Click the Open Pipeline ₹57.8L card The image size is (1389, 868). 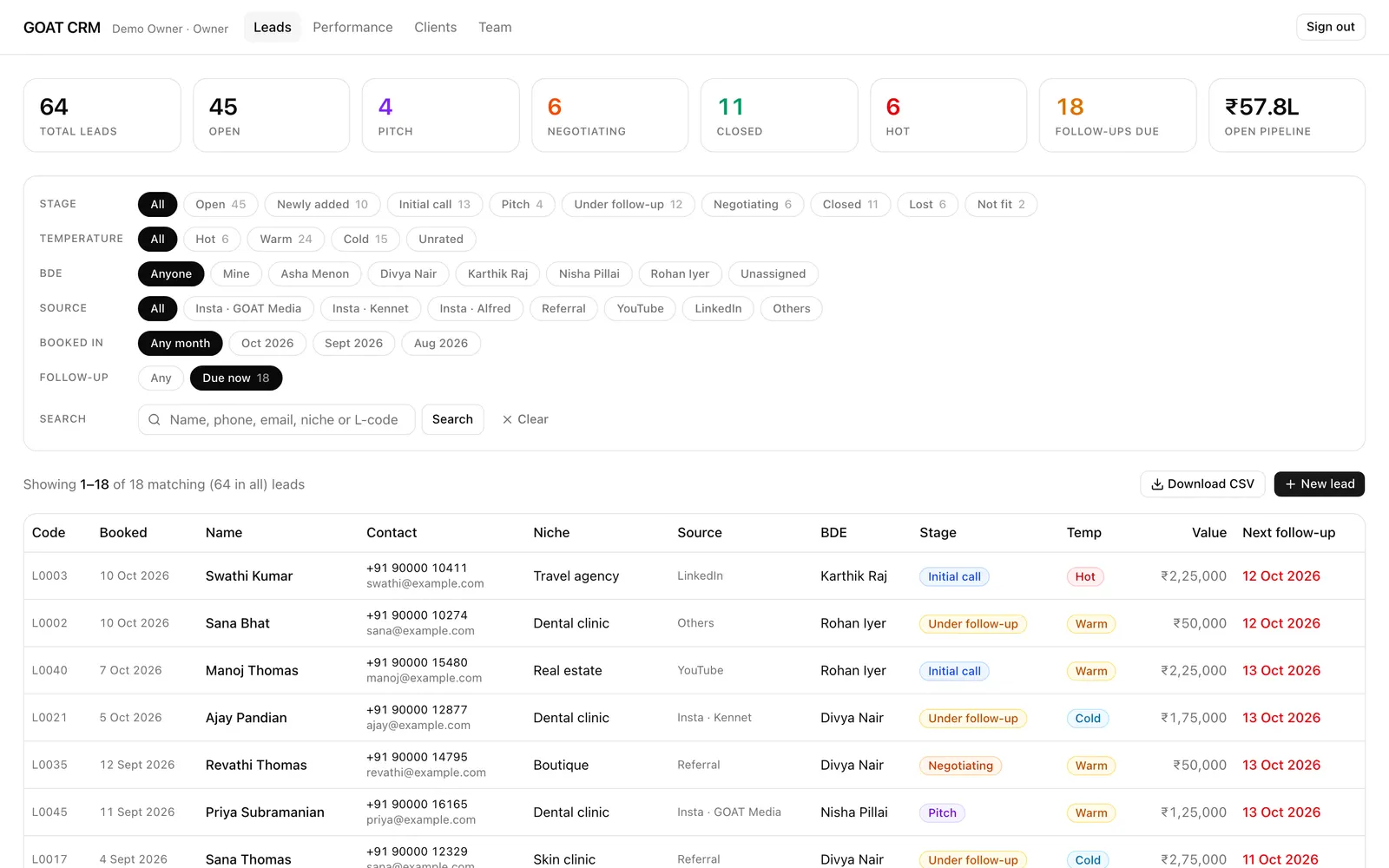tap(1287, 115)
